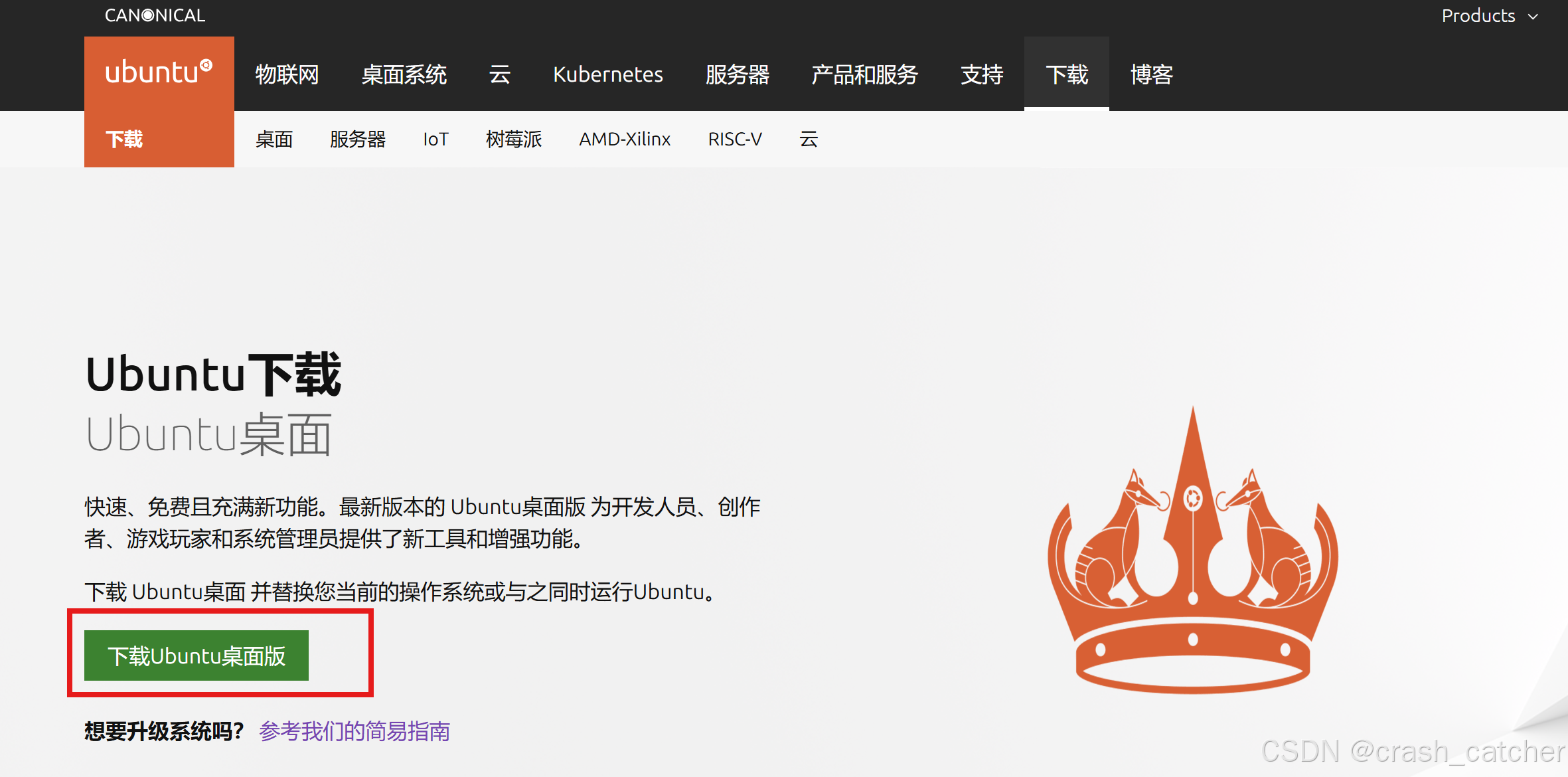Open the 支持 menu item
This screenshot has height=777, width=1568.
coord(982,74)
